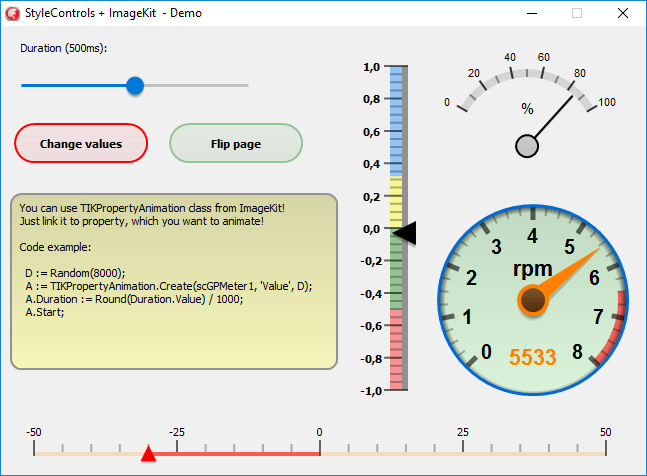Click the black pointer on vertical meter

pos(405,233)
